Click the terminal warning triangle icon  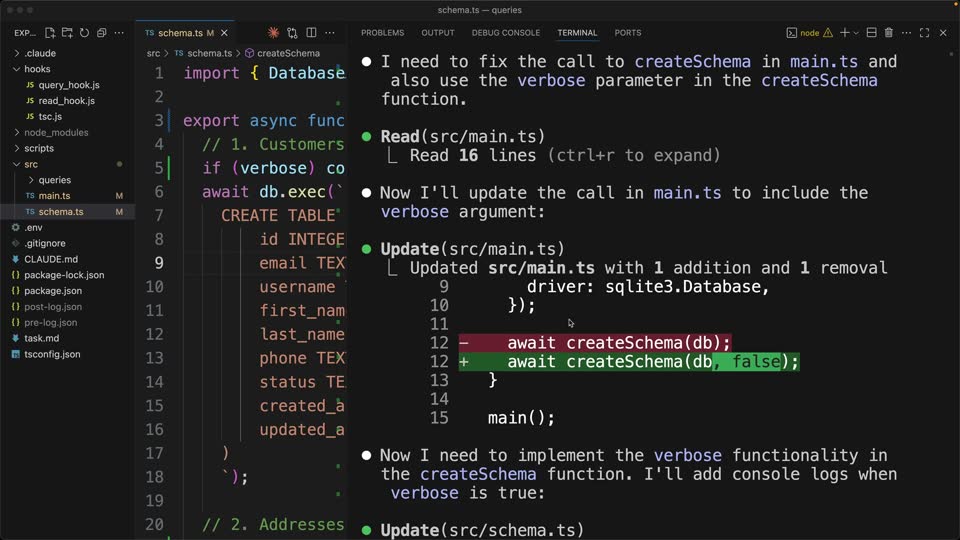coord(828,33)
